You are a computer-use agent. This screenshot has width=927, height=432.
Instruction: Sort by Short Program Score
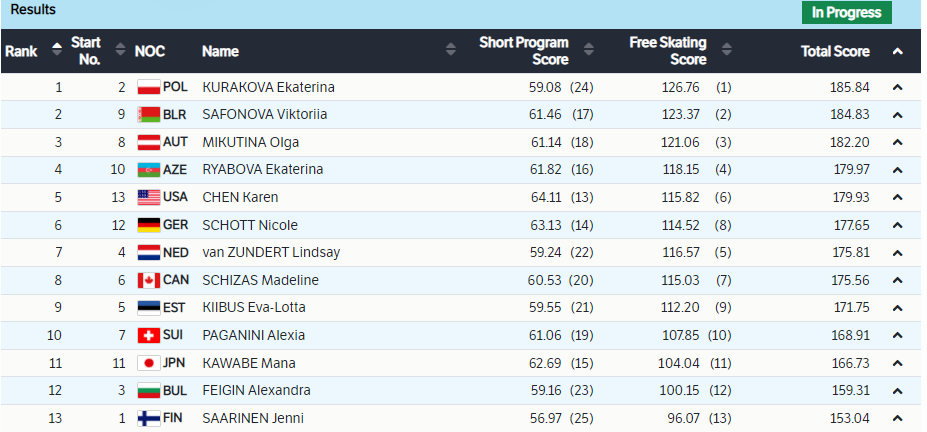click(x=588, y=51)
